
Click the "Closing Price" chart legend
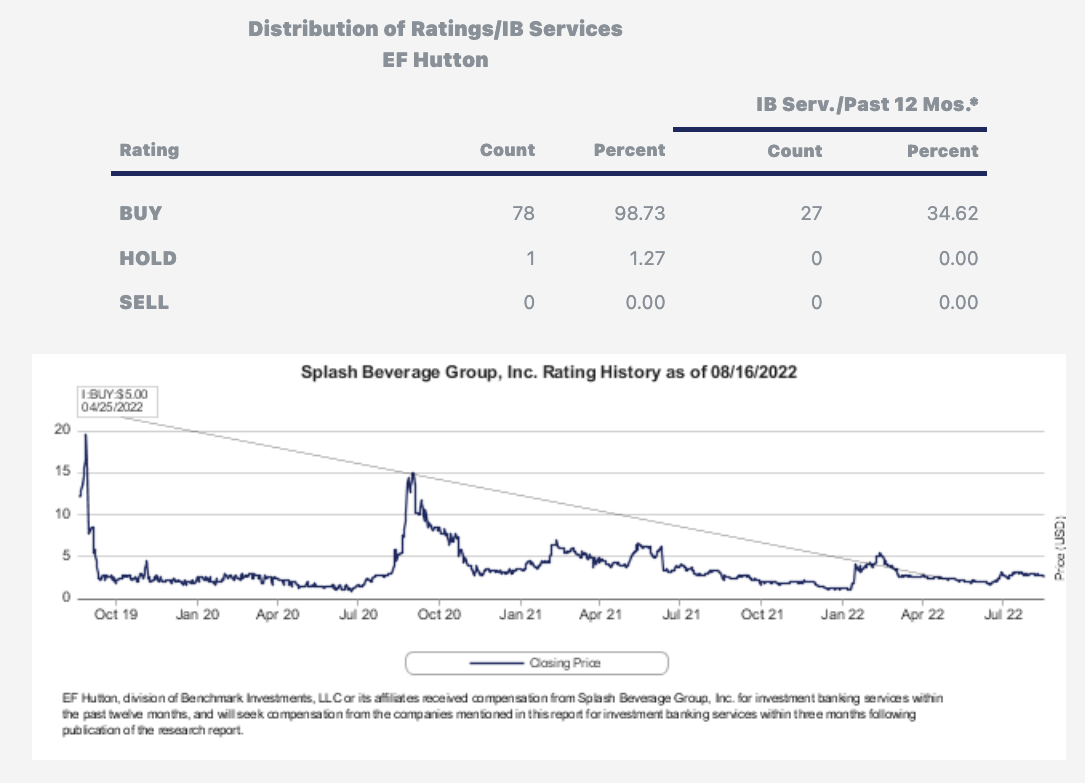536,663
